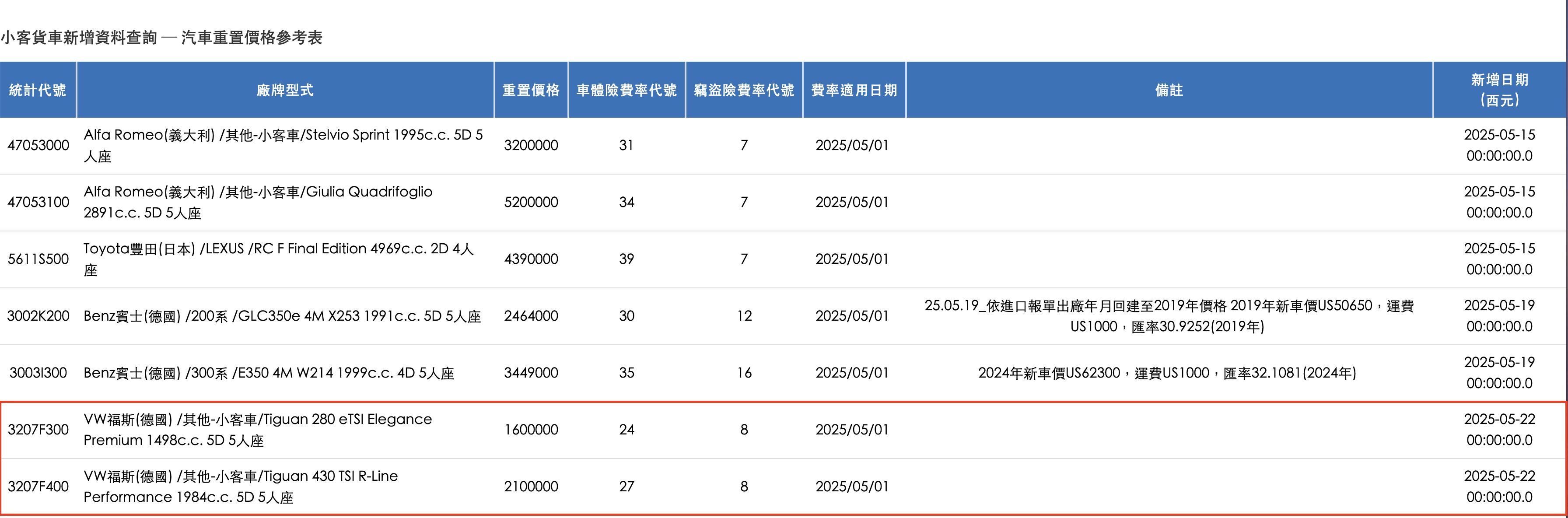
Task: Select the page title 汽車重置價格參考表
Action: 252,38
